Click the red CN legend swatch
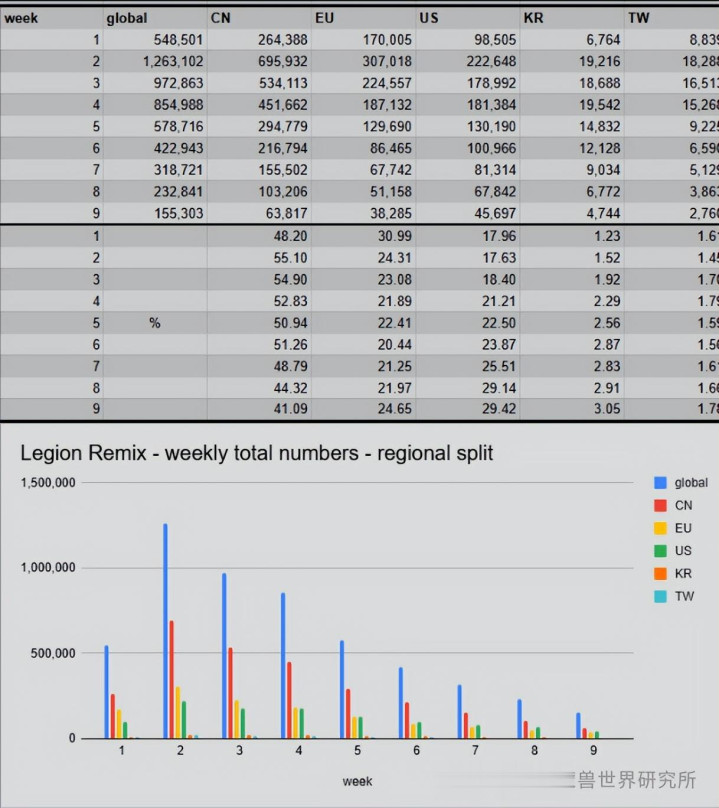This screenshot has height=808, width=719. point(658,506)
